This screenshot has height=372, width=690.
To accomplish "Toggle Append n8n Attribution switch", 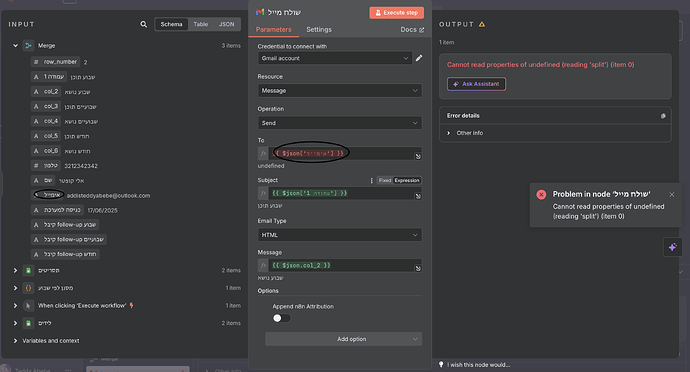I will pos(282,318).
